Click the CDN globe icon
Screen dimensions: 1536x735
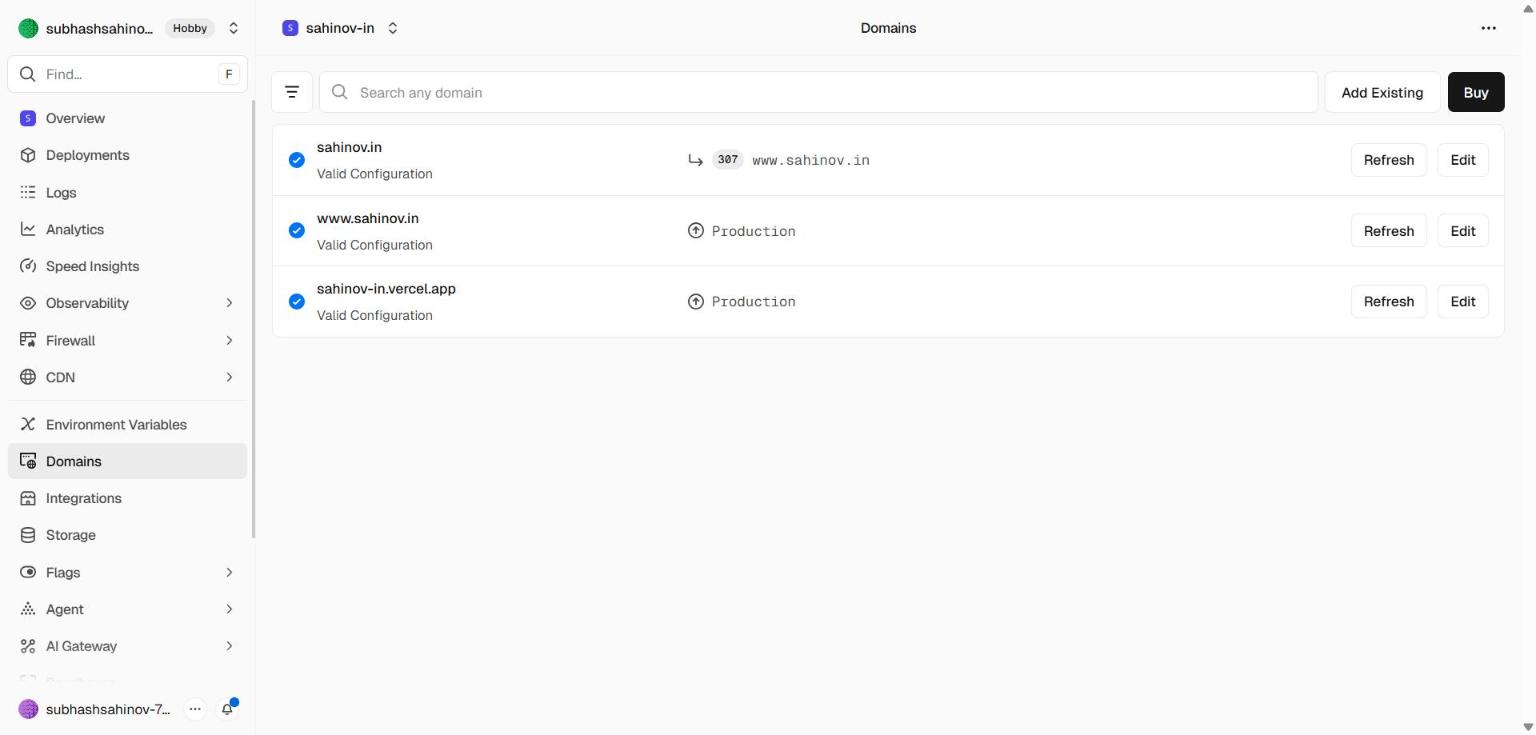[x=28, y=377]
